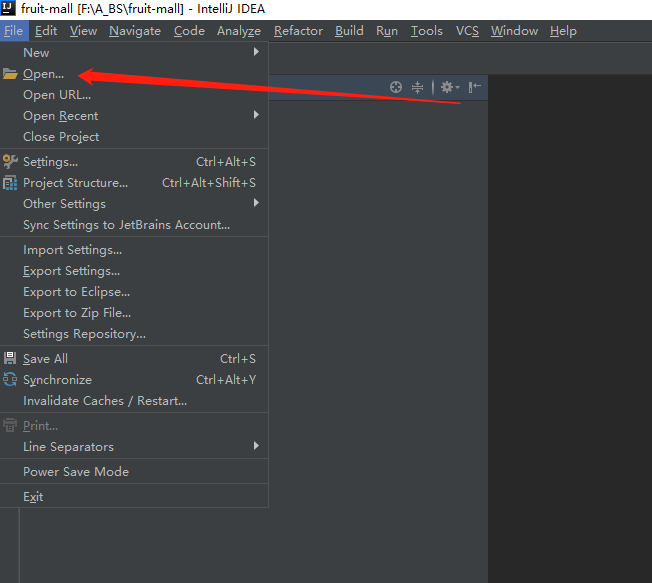652x583 pixels.
Task: Open the View menu
Action: pyautogui.click(x=83, y=31)
